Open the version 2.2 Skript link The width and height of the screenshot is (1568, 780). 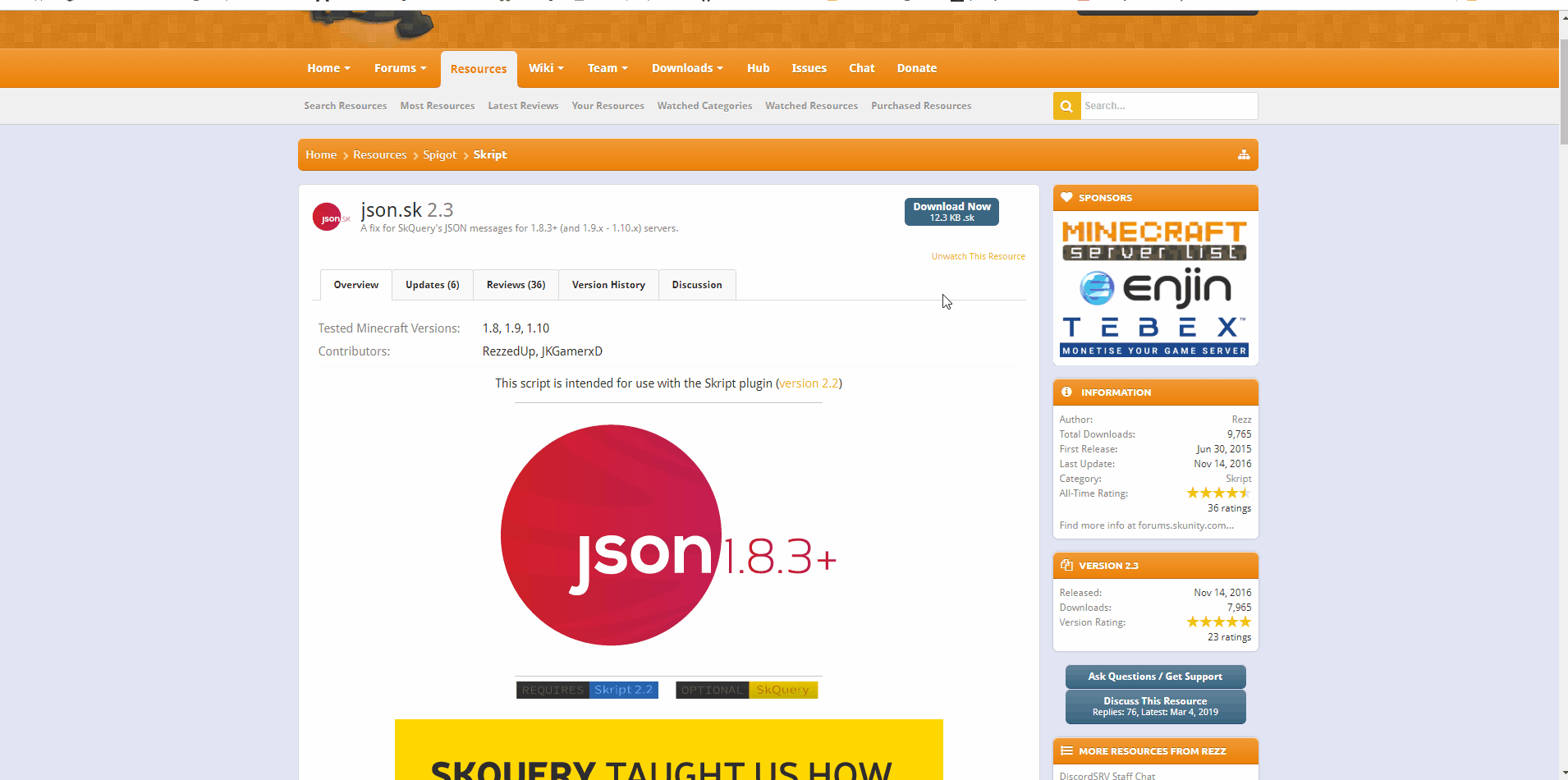coord(809,383)
